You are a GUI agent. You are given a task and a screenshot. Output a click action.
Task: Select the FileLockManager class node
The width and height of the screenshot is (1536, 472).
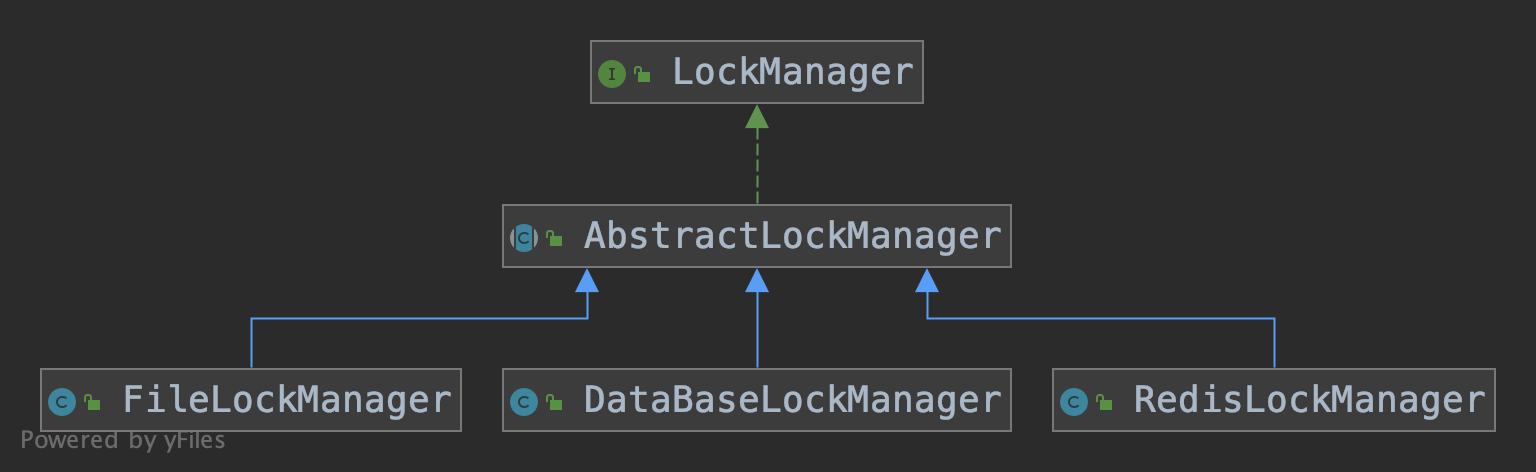pyautogui.click(x=251, y=400)
